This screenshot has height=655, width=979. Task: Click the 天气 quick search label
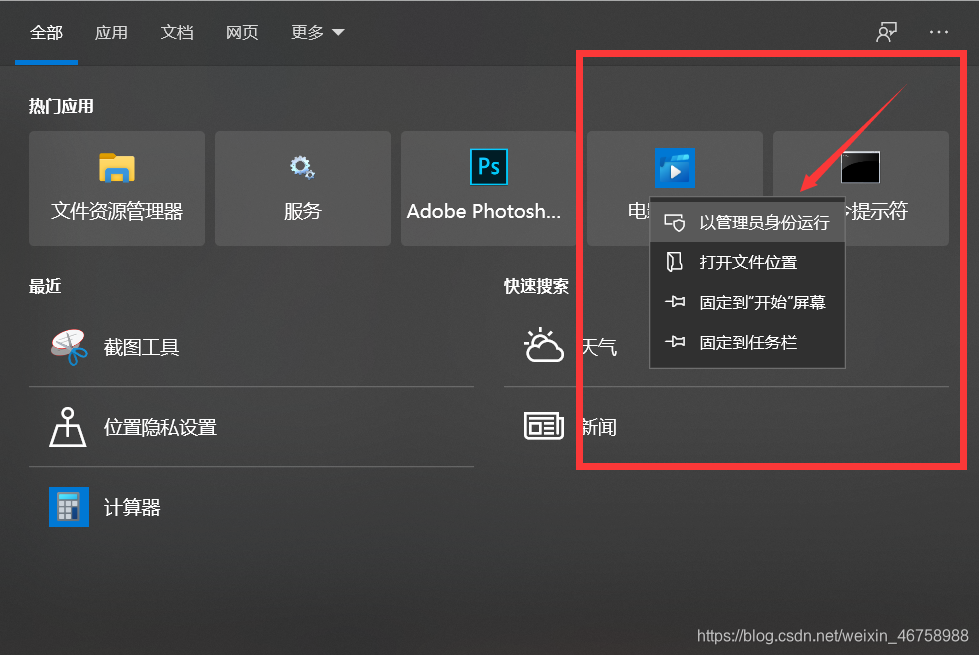[599, 347]
